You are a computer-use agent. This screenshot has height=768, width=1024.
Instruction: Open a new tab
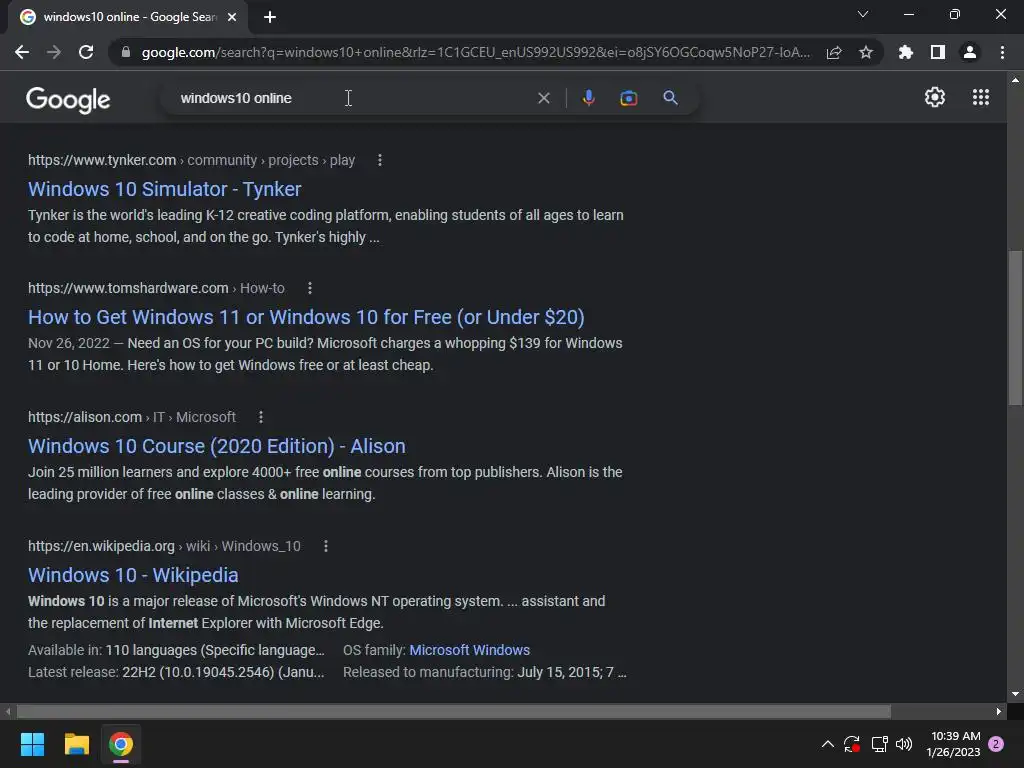[x=270, y=17]
